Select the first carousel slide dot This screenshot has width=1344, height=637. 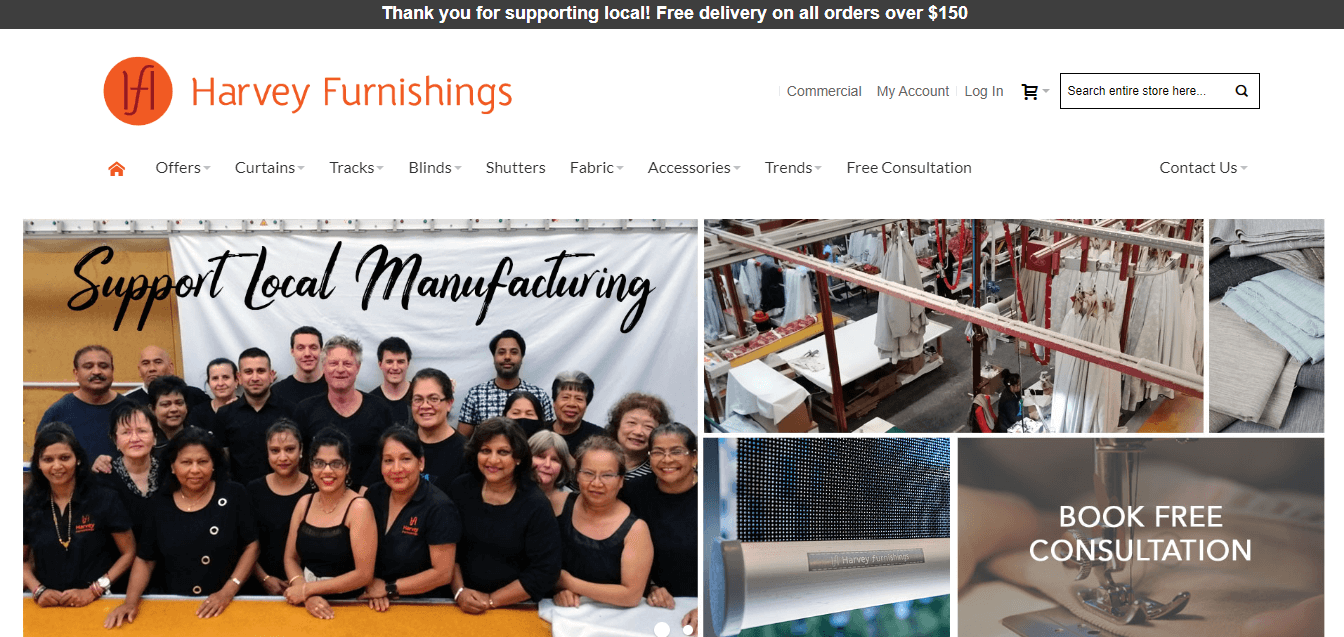click(662, 629)
